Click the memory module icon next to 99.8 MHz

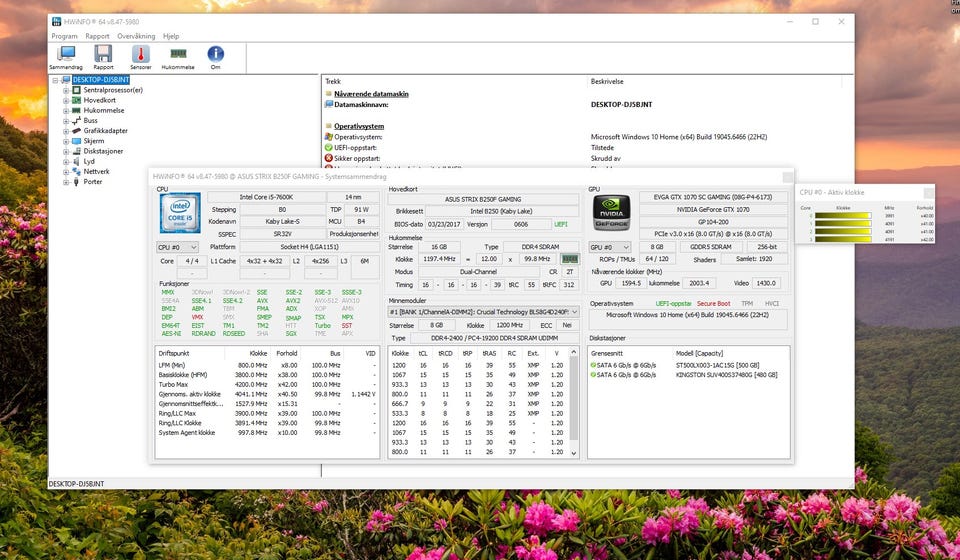569,259
